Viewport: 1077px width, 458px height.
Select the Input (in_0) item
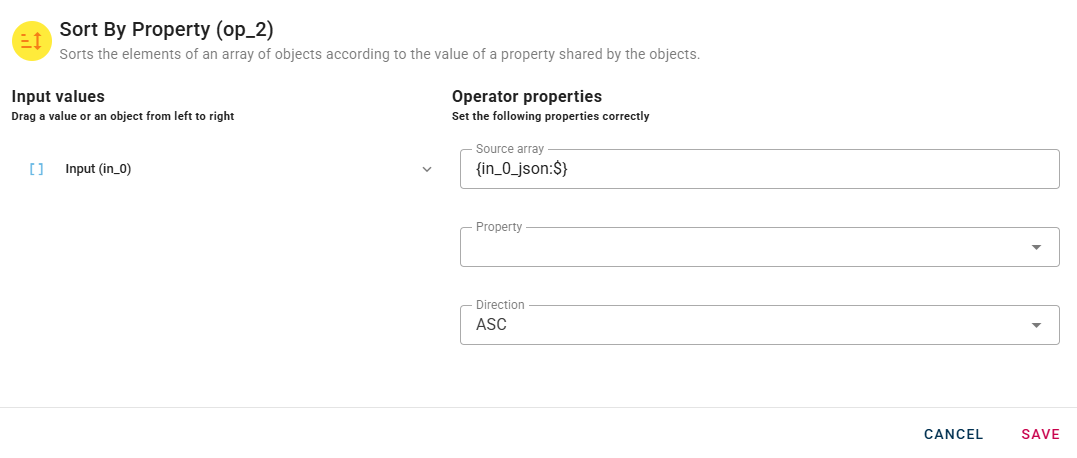pos(98,170)
